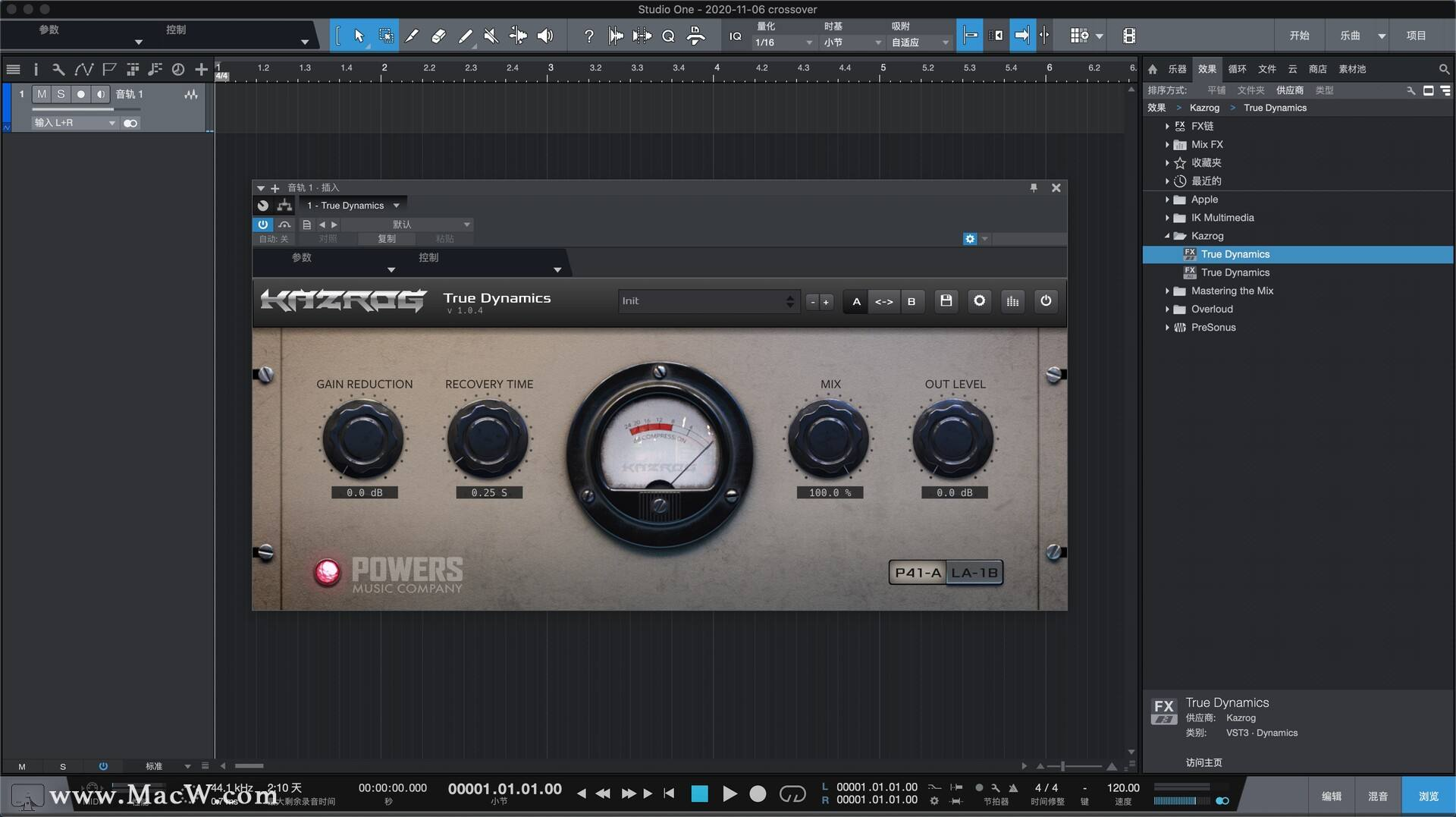Viewport: 1456px width, 817px height.
Task: Pin the insert plugin window
Action: pos(1034,187)
